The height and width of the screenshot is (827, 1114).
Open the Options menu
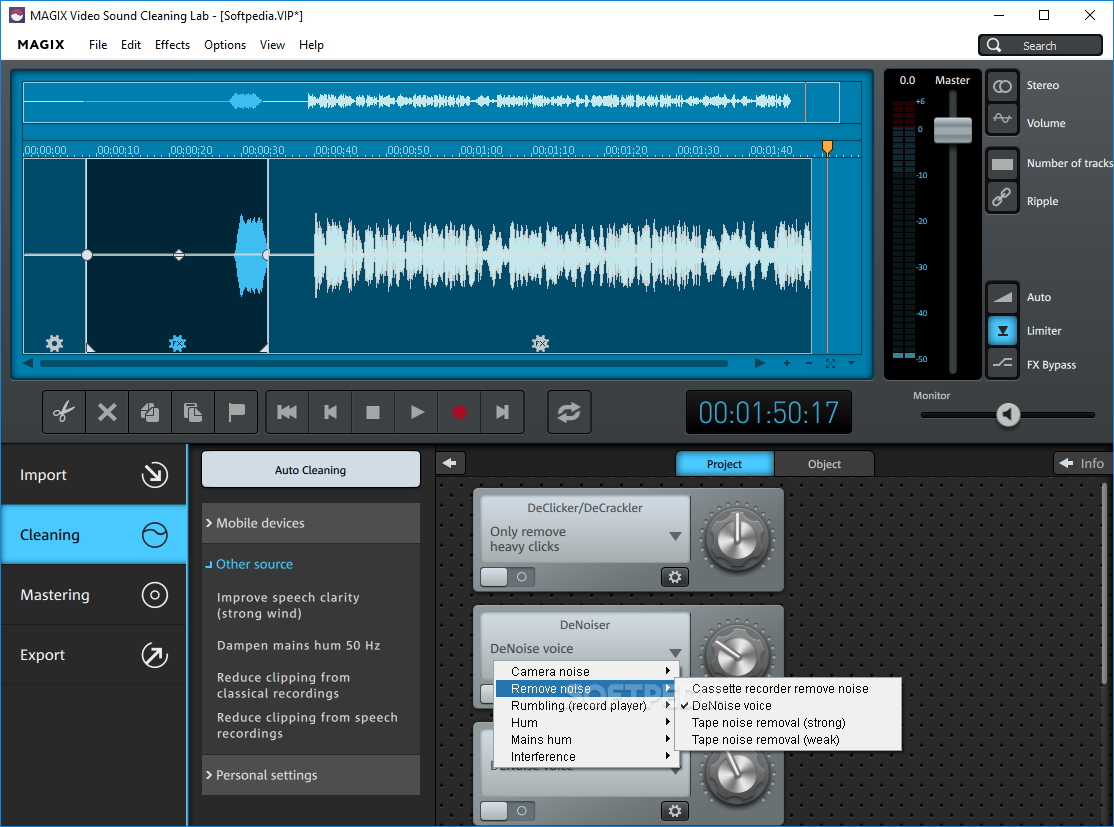[x=225, y=45]
